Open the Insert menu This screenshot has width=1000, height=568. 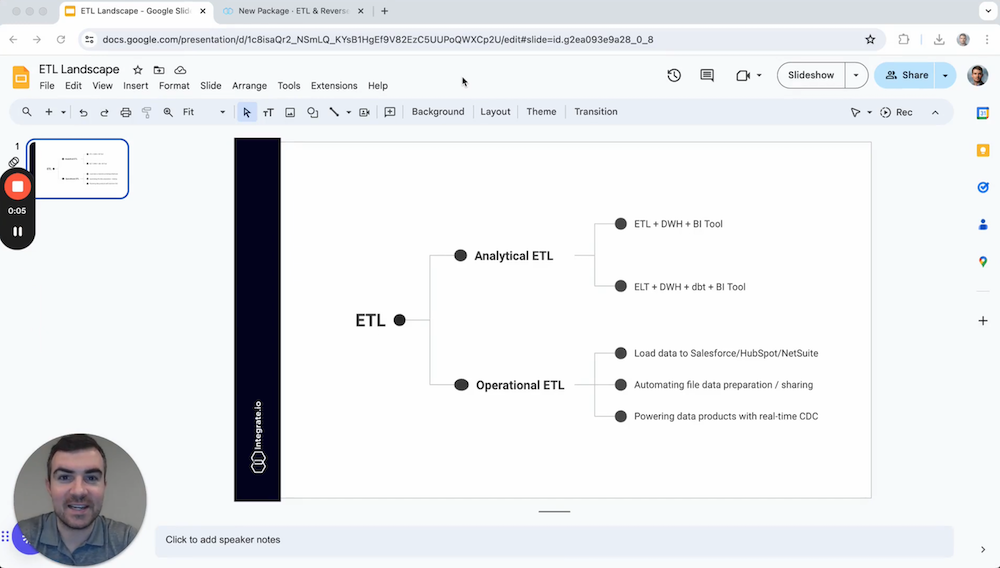(x=135, y=86)
